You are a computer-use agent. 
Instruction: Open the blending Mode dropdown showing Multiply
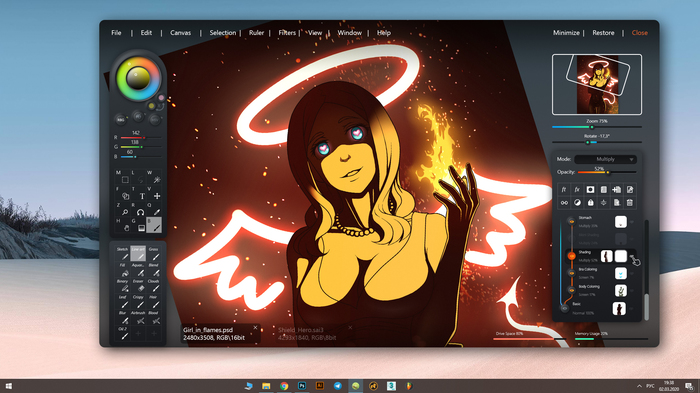pyautogui.click(x=605, y=159)
